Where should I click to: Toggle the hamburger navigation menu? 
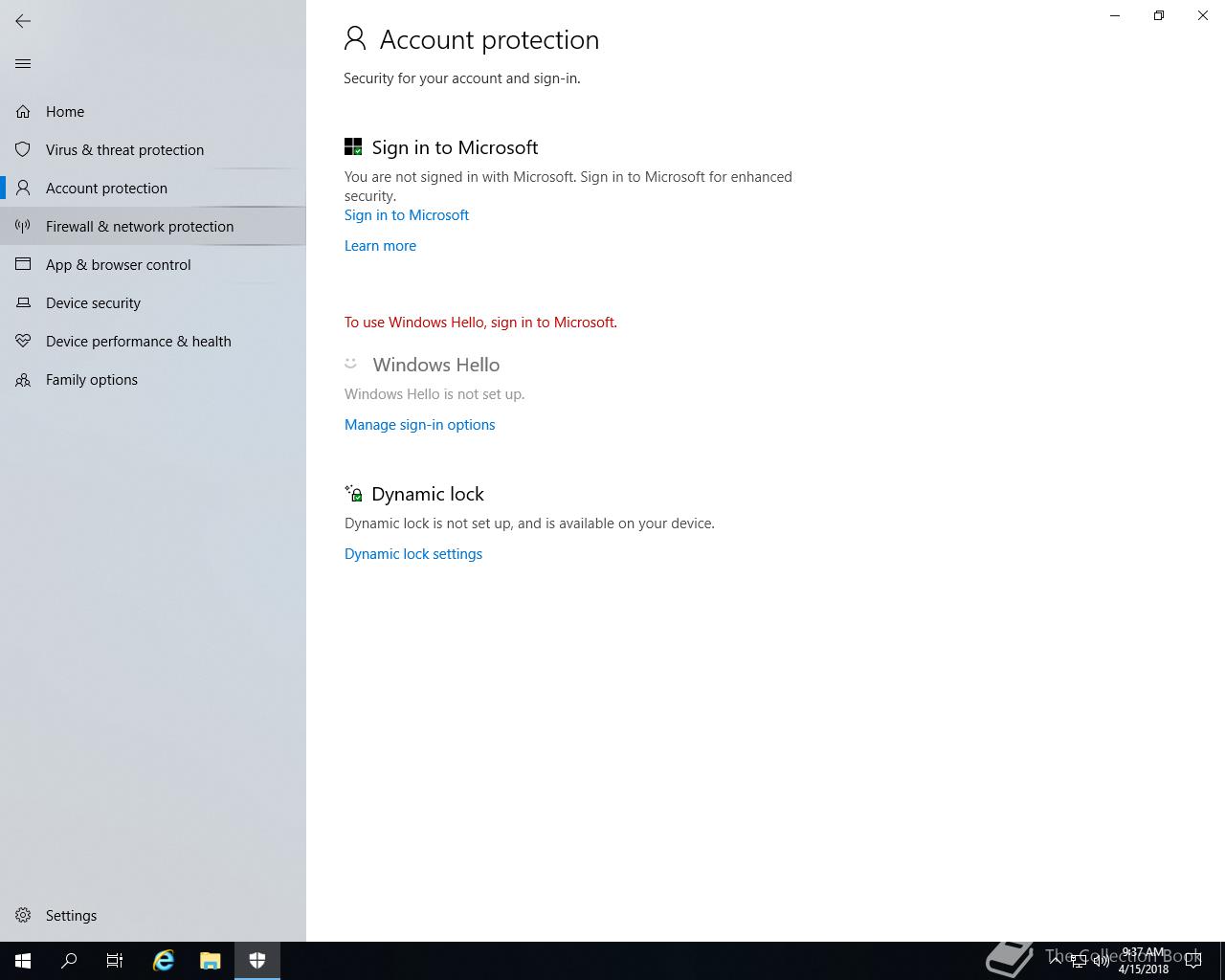[23, 64]
